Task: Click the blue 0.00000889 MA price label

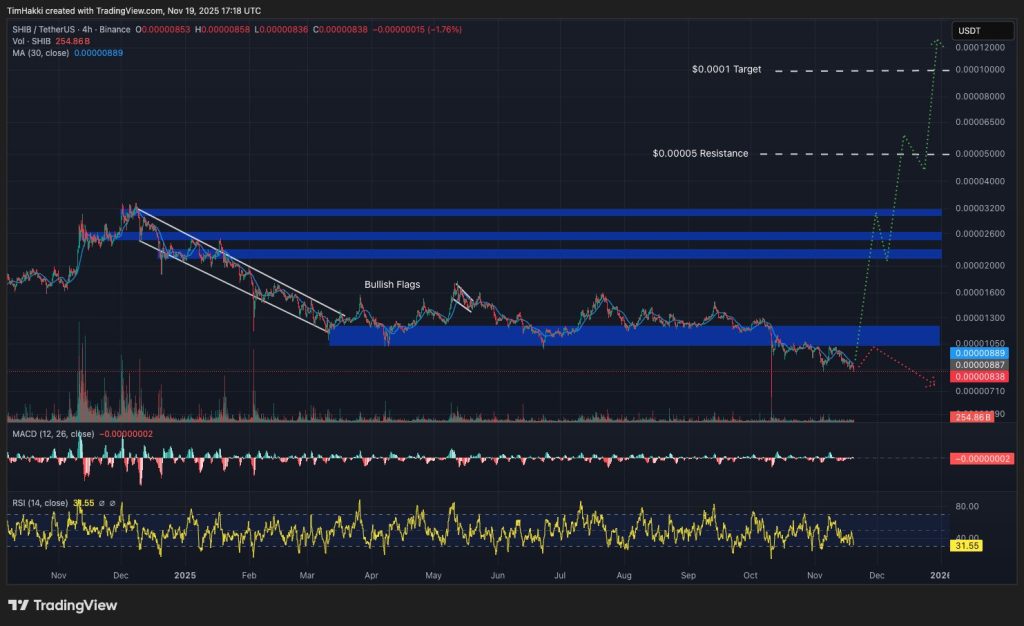Action: 980,354
